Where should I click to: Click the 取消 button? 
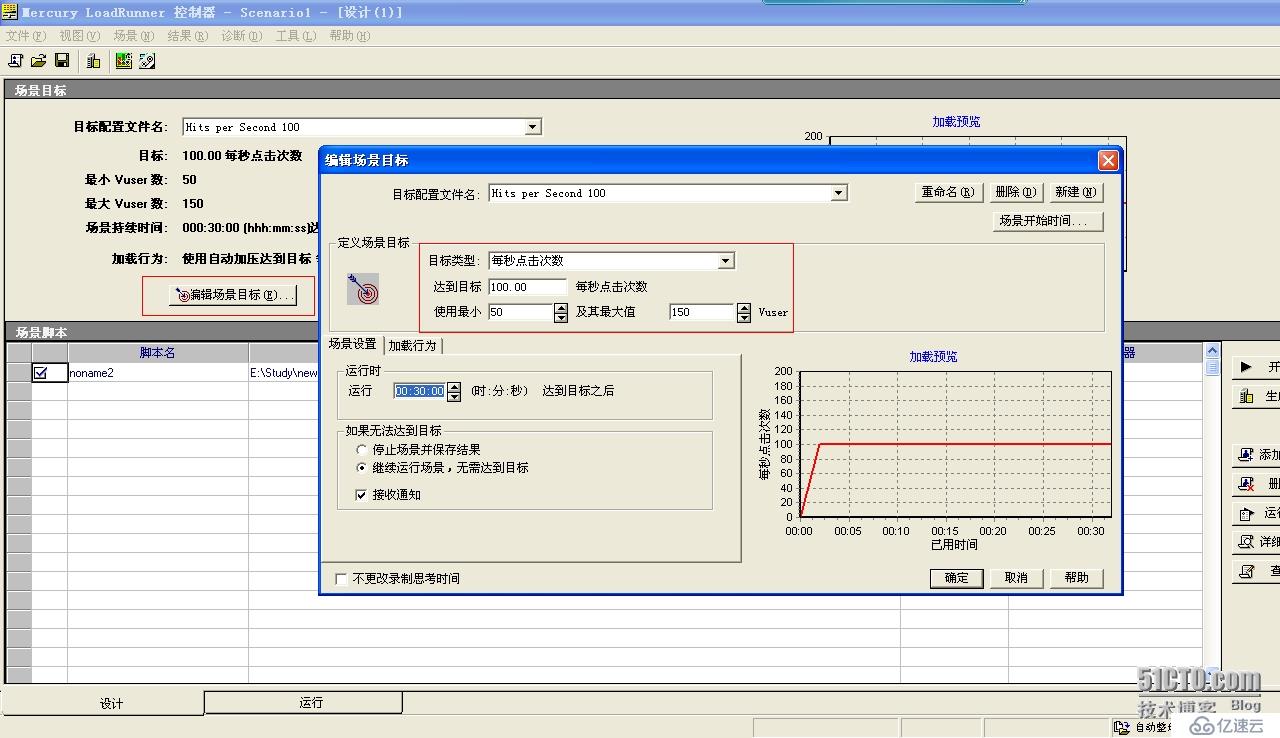(1016, 578)
